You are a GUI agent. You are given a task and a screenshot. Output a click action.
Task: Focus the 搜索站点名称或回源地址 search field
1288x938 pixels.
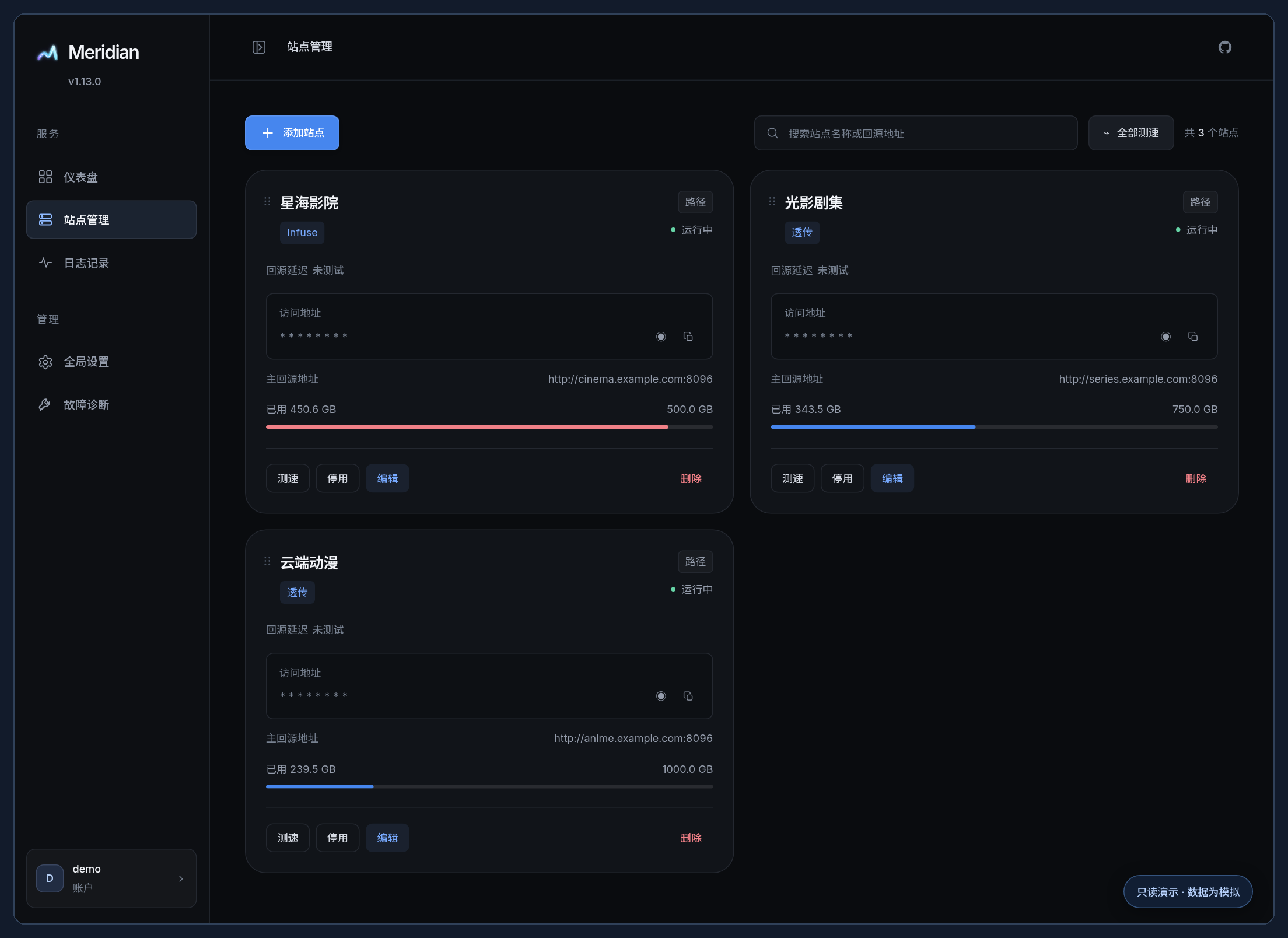tap(916, 133)
